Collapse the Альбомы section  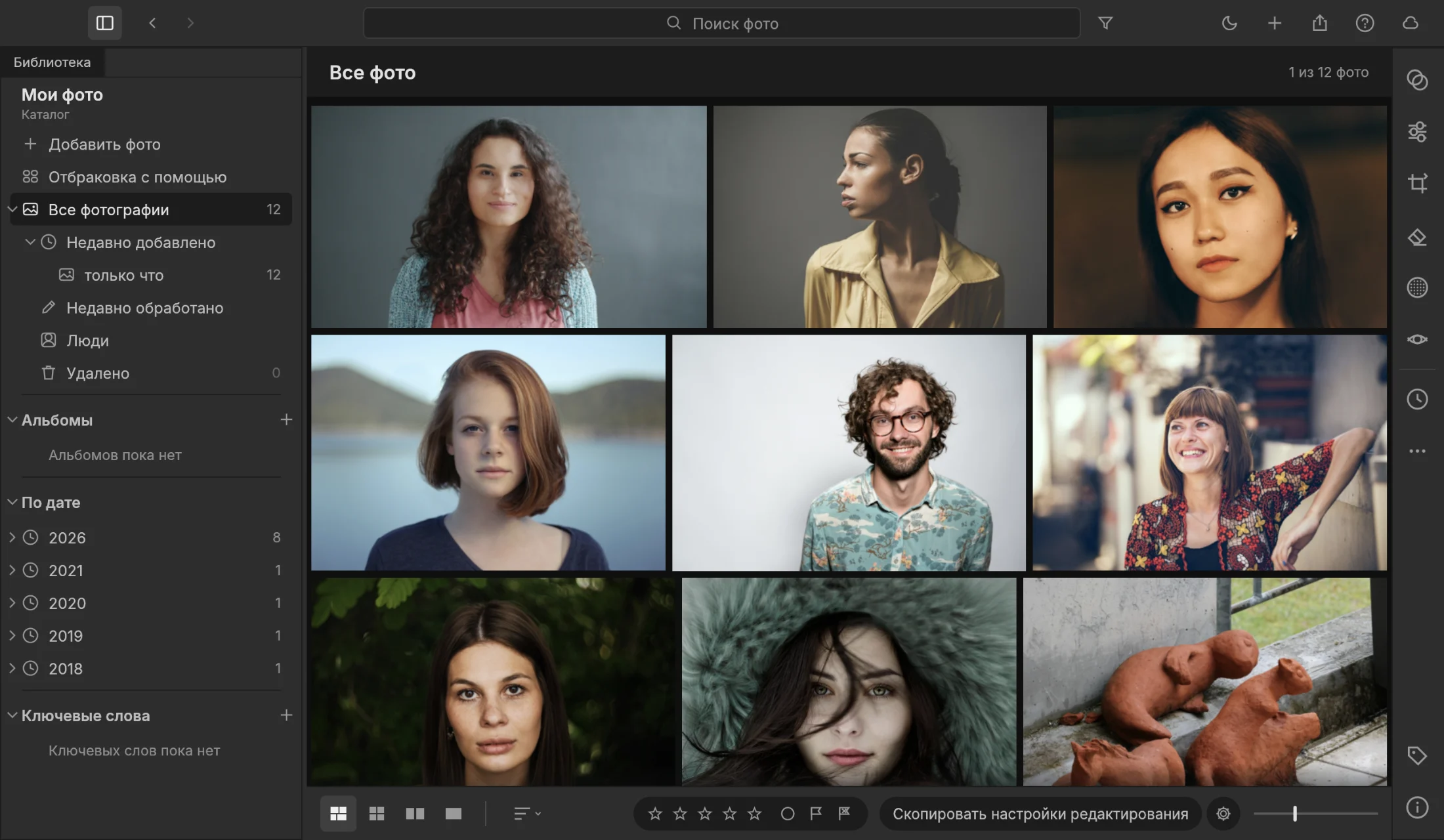coord(12,420)
